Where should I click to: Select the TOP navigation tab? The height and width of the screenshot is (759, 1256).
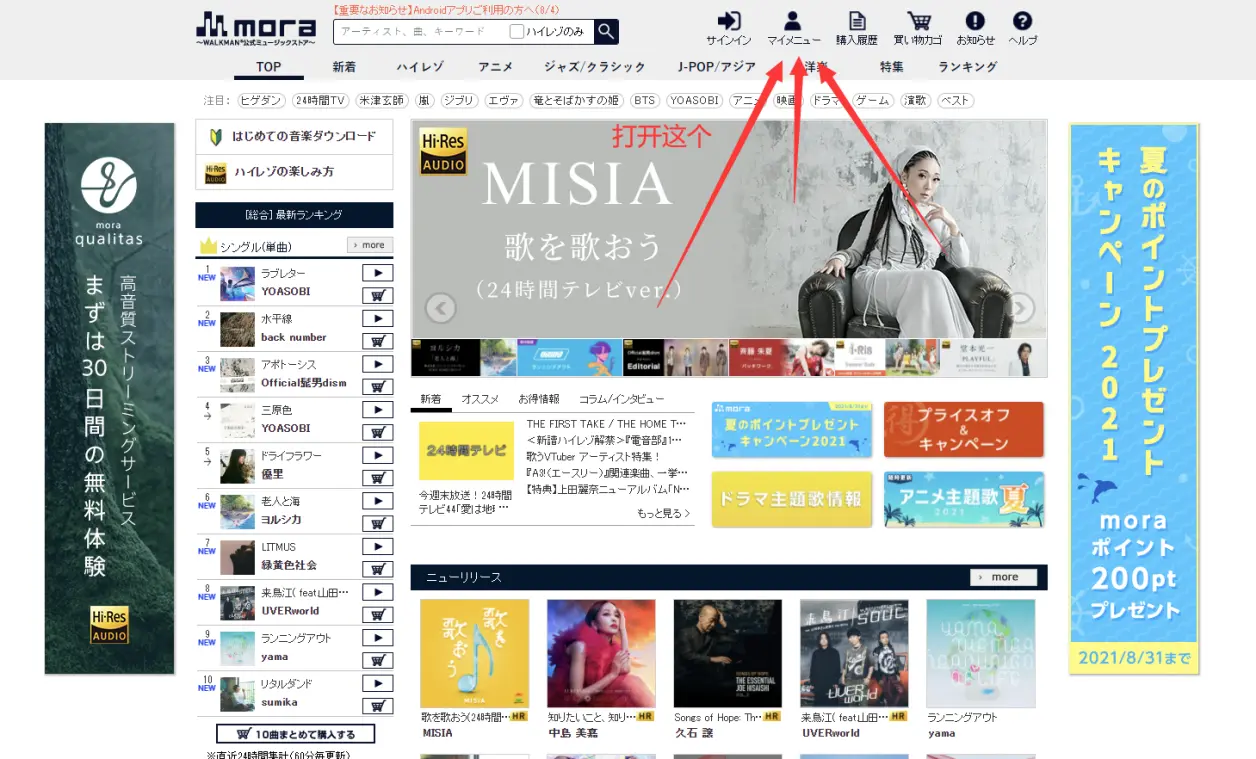(269, 67)
